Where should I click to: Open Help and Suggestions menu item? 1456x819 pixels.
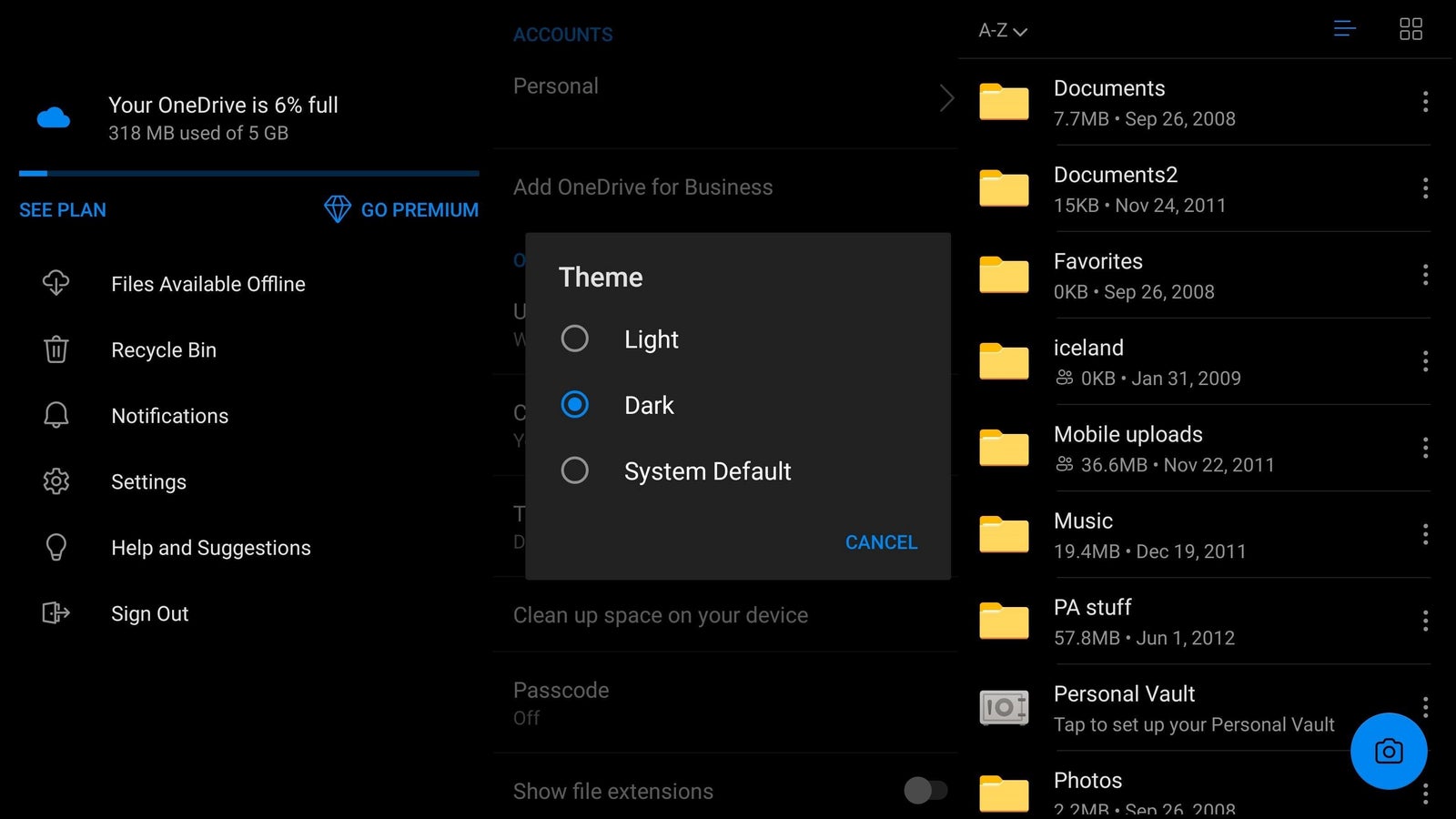pos(211,548)
